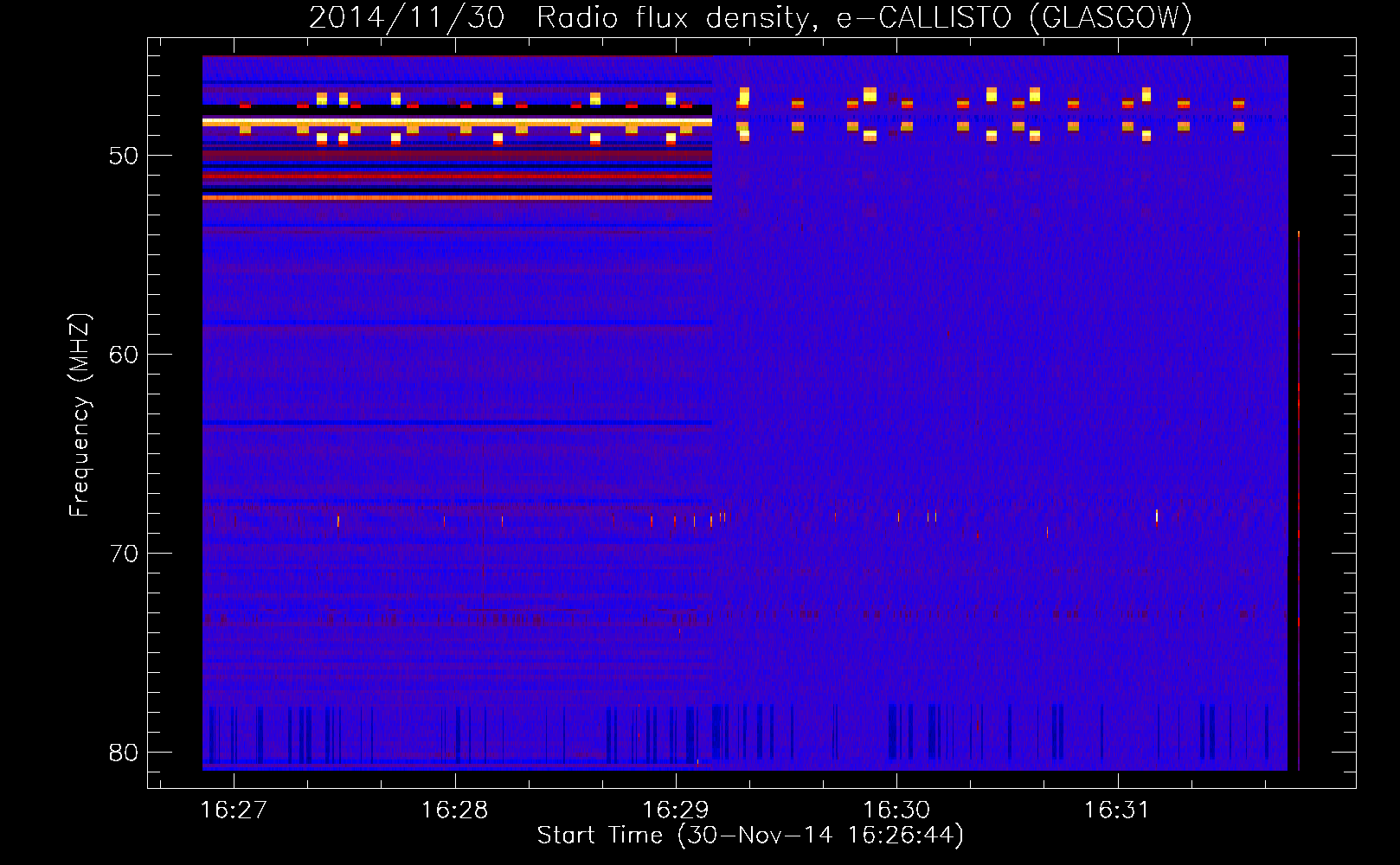Click the 16:29 time tick label
The image size is (1400, 865).
(676, 811)
